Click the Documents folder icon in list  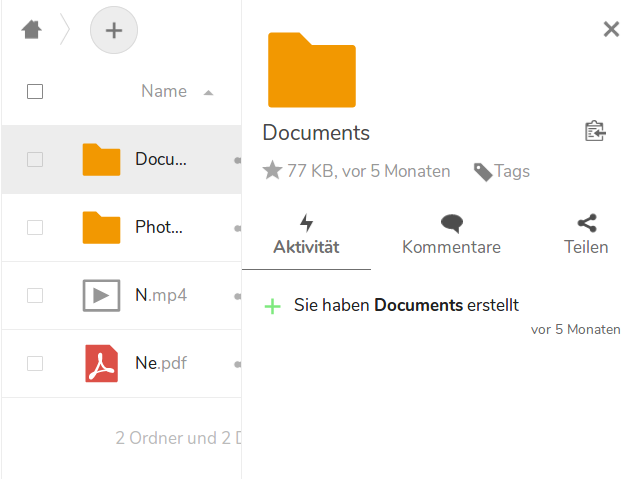(101, 159)
